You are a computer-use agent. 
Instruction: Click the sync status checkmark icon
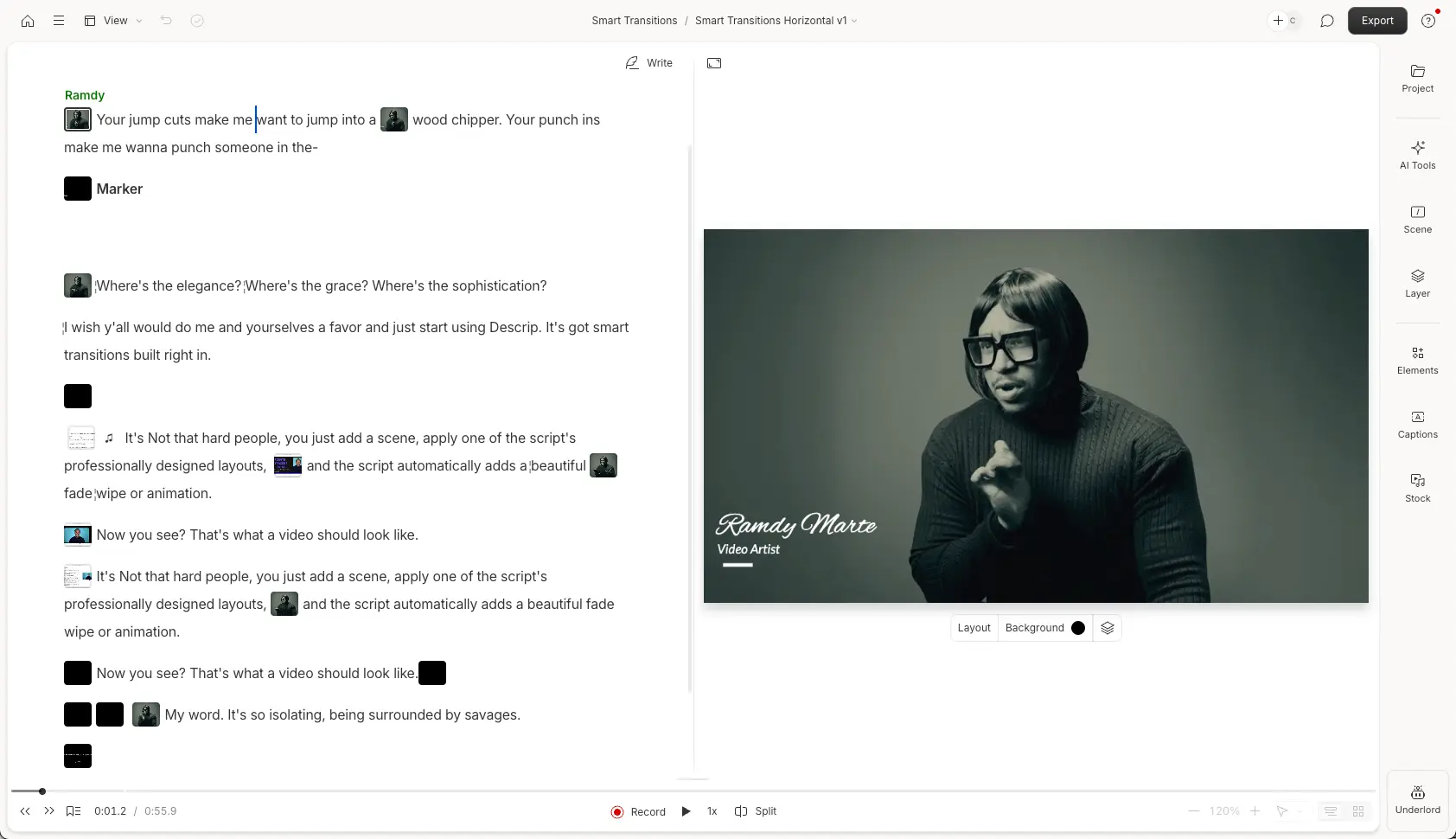(x=197, y=21)
